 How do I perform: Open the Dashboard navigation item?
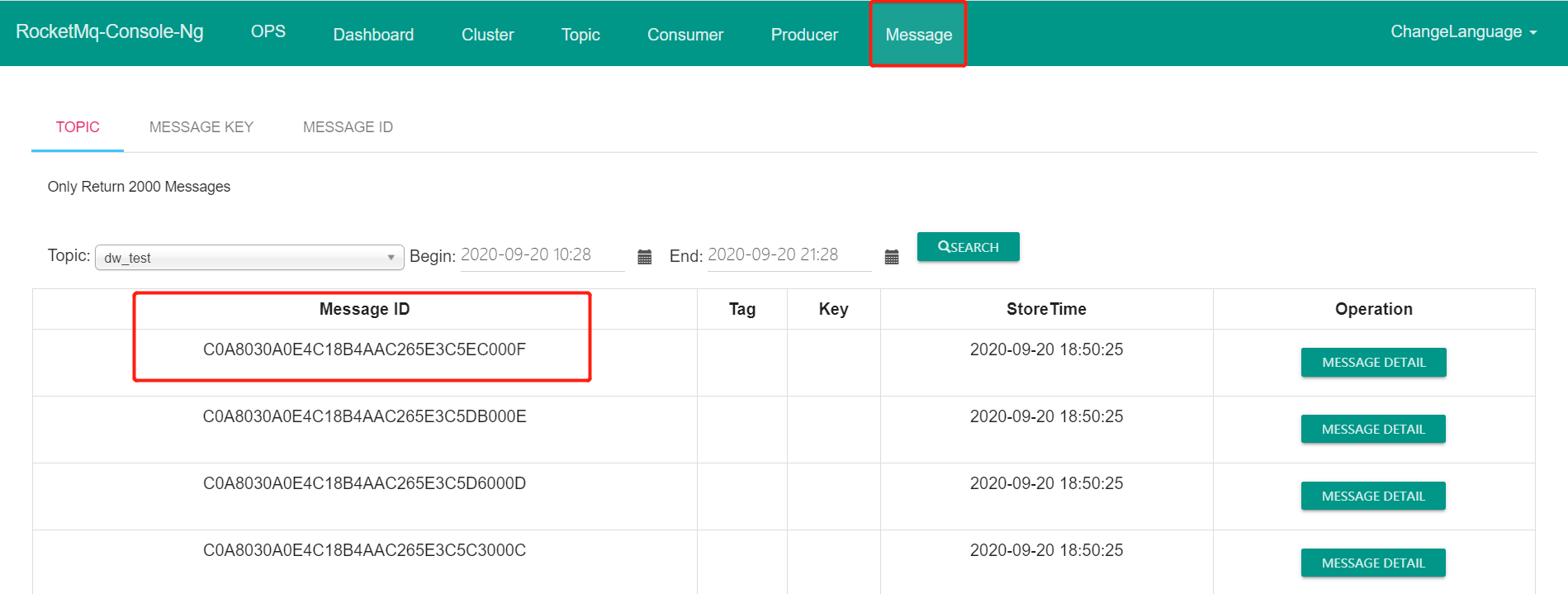point(373,35)
